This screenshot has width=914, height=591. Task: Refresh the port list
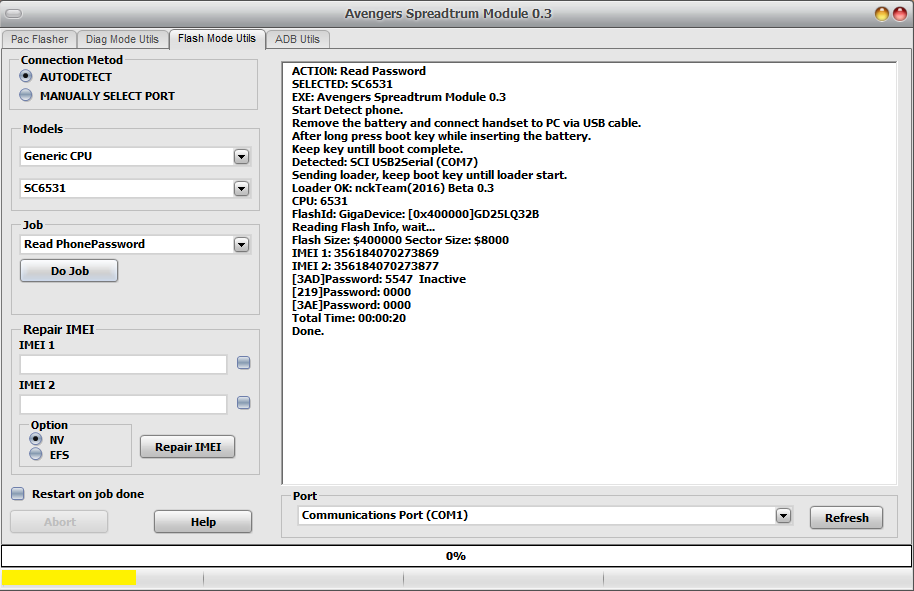[x=846, y=518]
